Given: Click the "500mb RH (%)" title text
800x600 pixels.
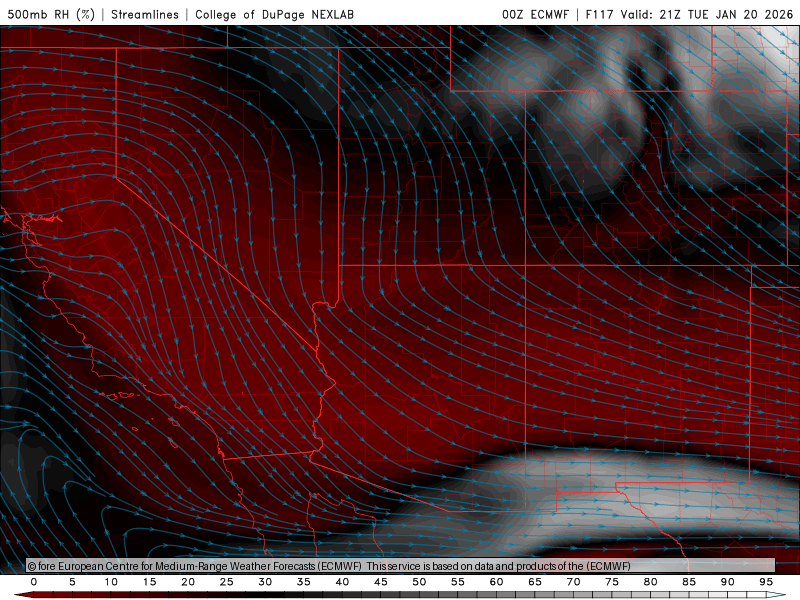Looking at the screenshot, I should [x=51, y=14].
